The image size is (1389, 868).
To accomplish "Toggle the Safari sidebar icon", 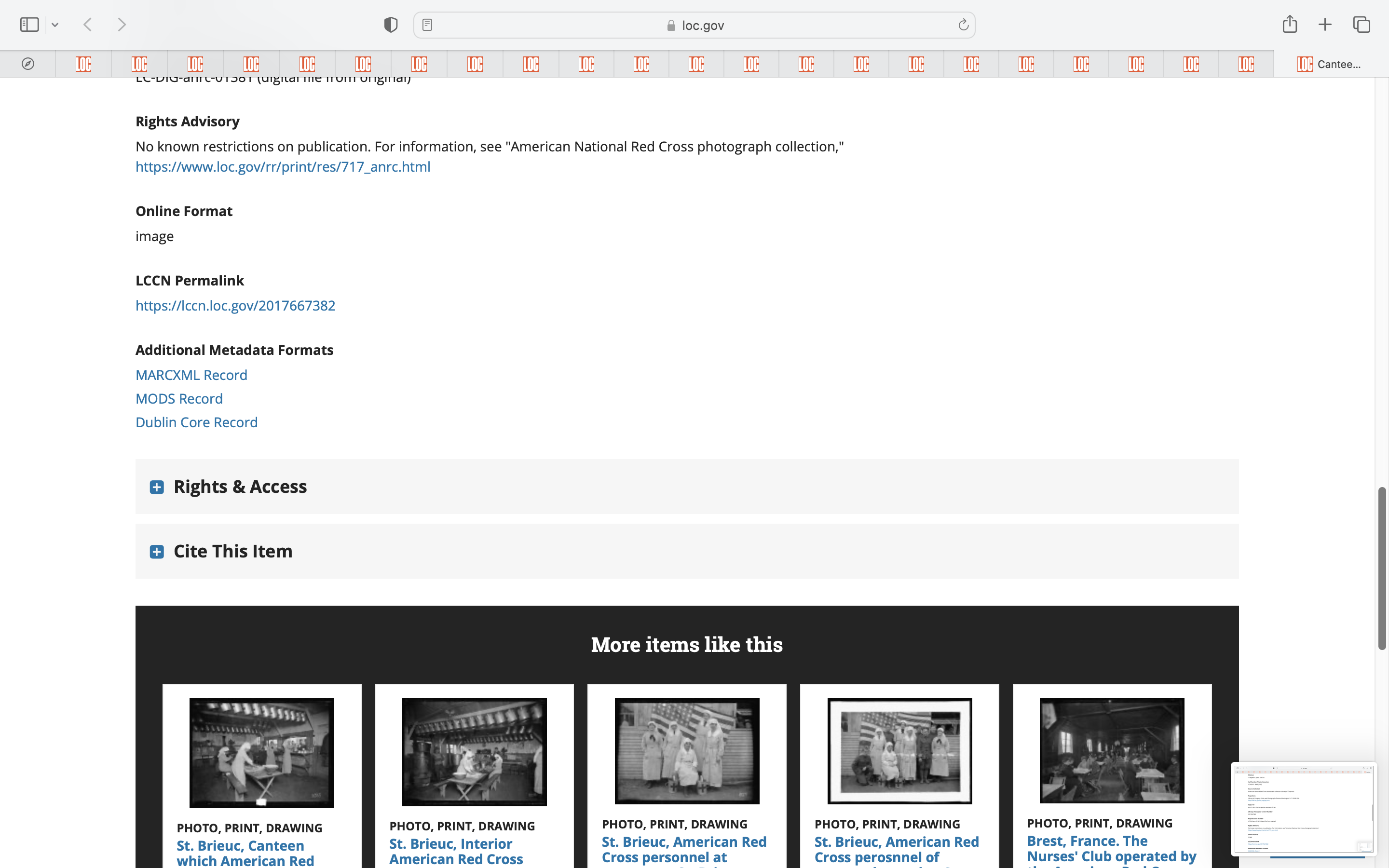I will (x=29, y=25).
